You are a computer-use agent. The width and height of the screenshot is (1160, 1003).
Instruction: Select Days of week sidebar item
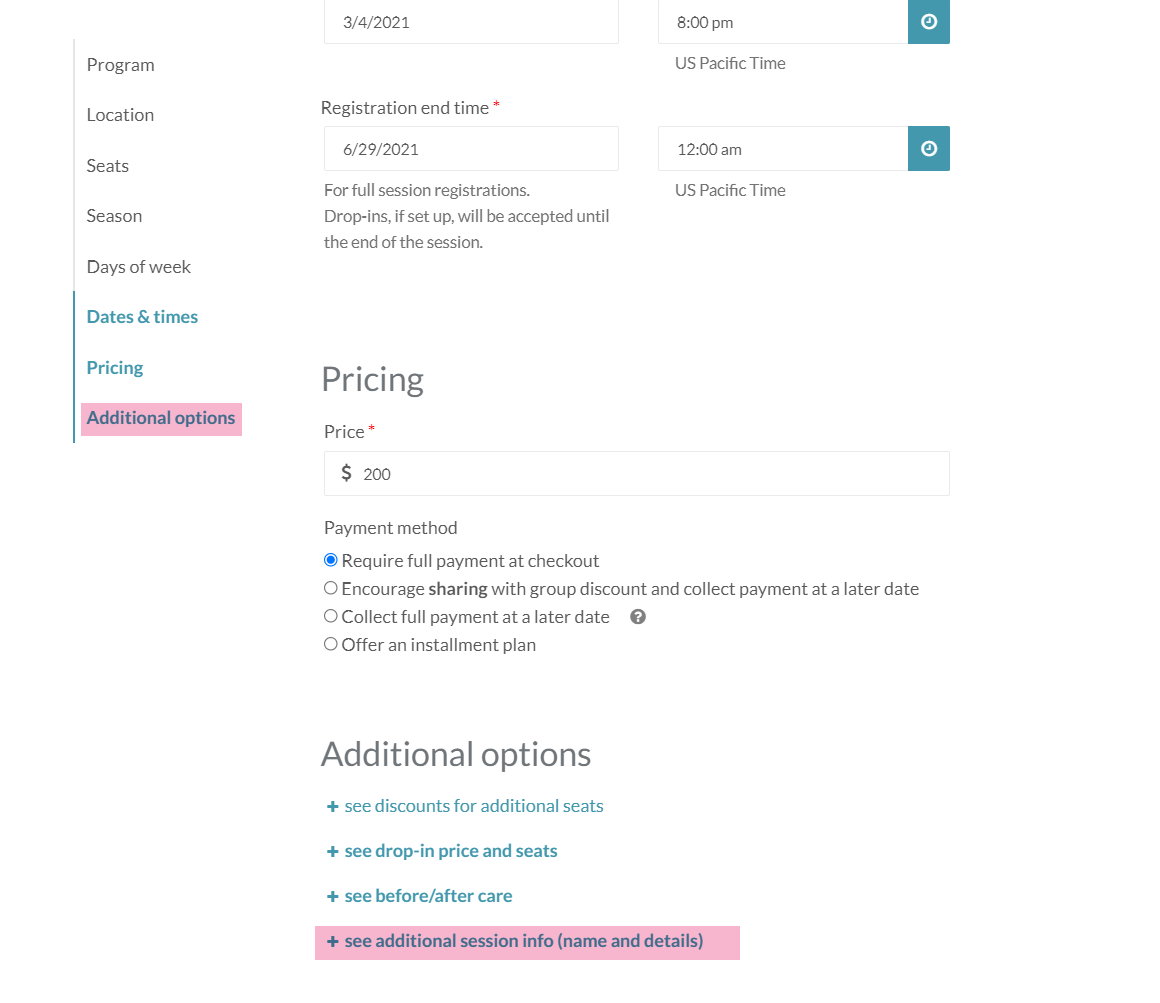(139, 267)
